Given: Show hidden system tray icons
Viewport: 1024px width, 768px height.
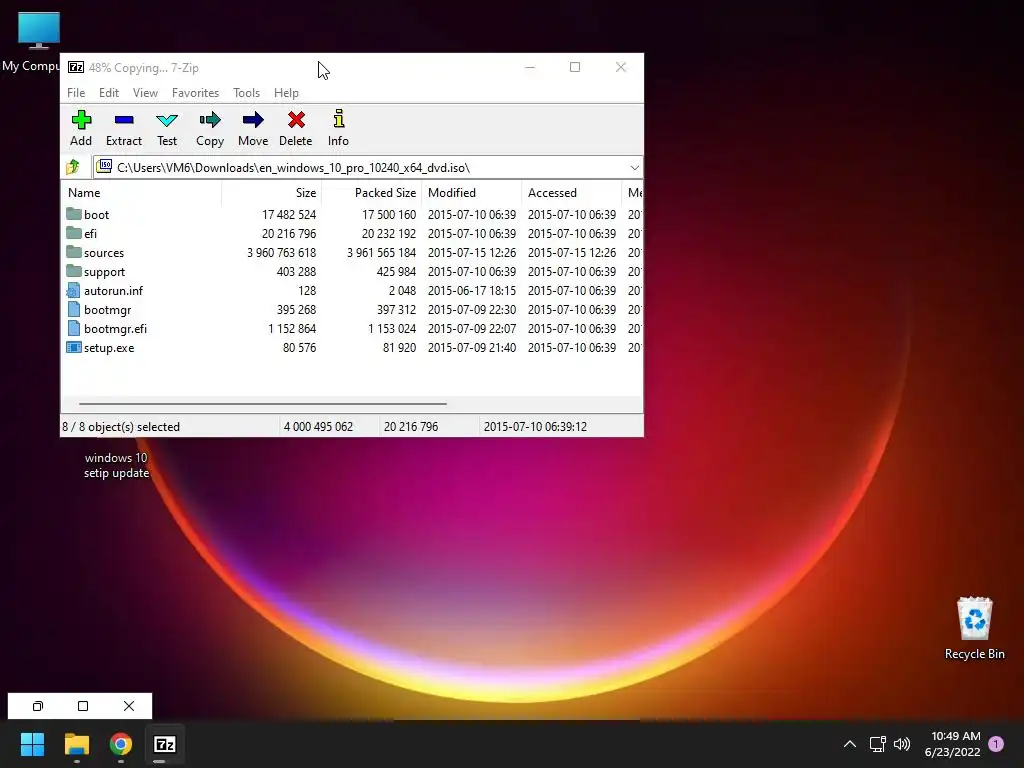Looking at the screenshot, I should (850, 744).
